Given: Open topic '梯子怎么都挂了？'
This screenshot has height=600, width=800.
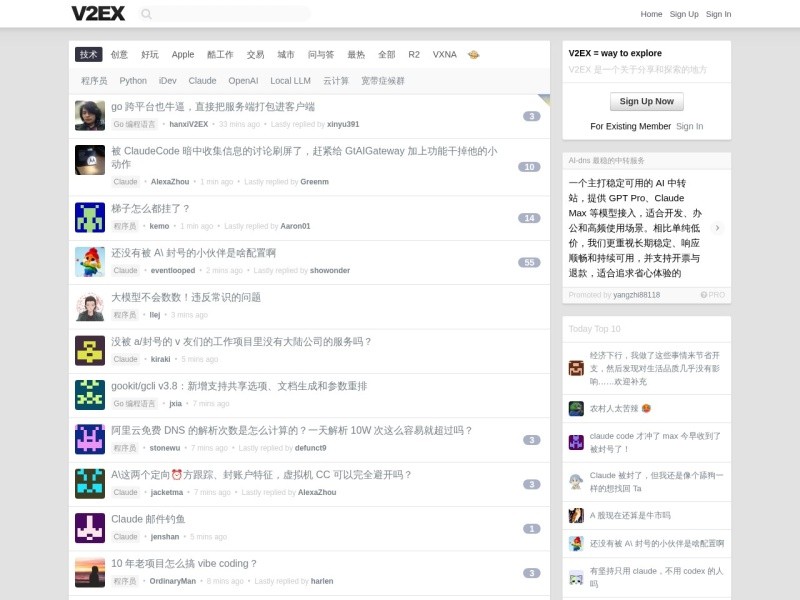Looking at the screenshot, I should coord(151,209).
